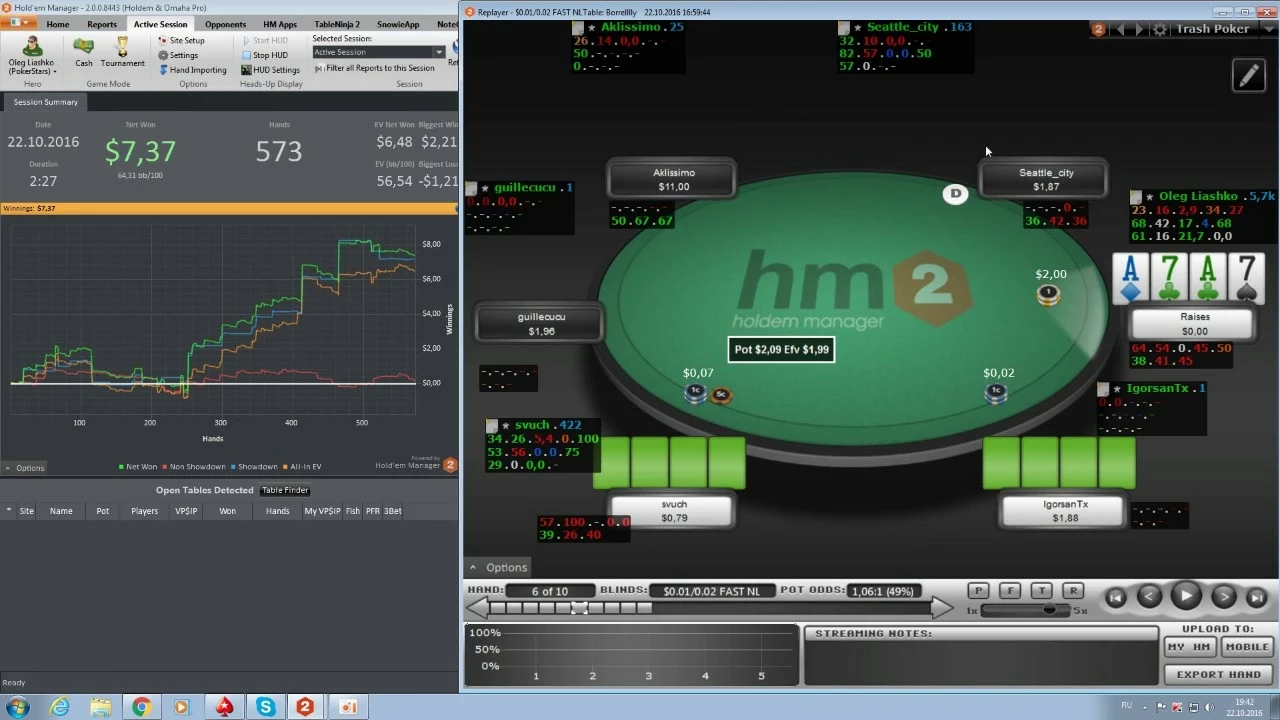Open Selected Session dropdown

378,52
